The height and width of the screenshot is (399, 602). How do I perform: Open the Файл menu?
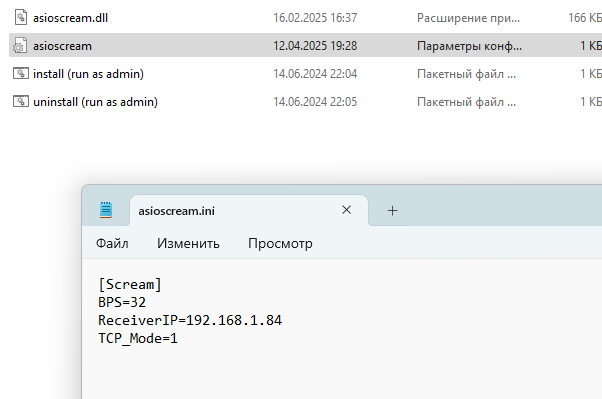(x=112, y=243)
